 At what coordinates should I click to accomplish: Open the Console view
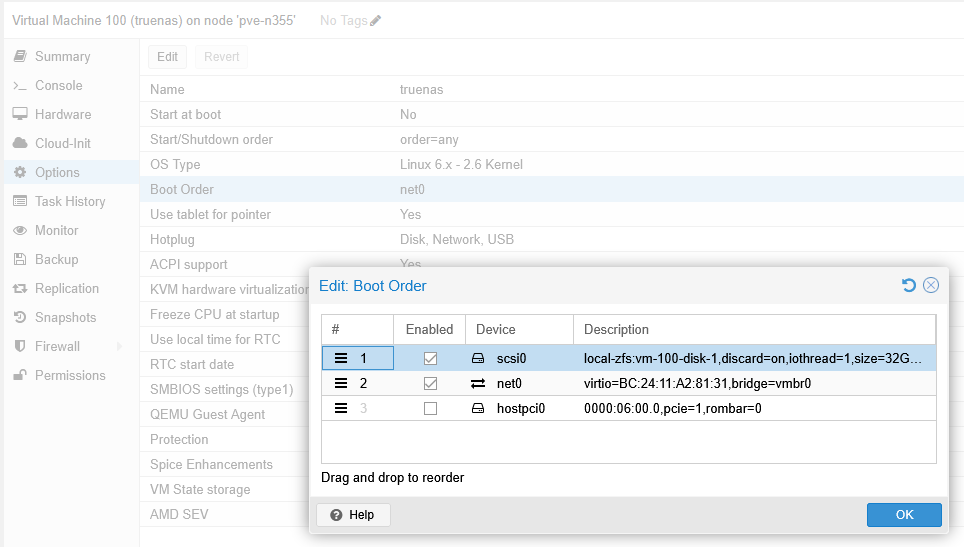(59, 86)
